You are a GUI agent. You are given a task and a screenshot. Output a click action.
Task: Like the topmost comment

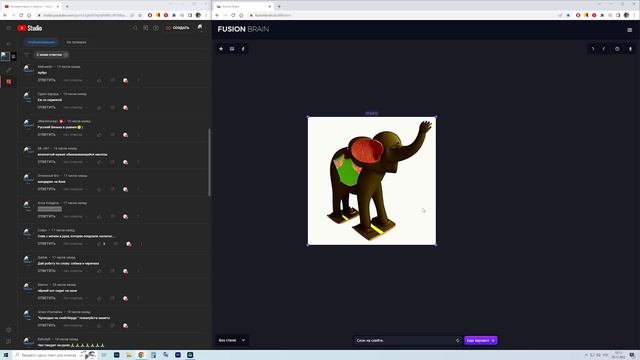(x=99, y=80)
